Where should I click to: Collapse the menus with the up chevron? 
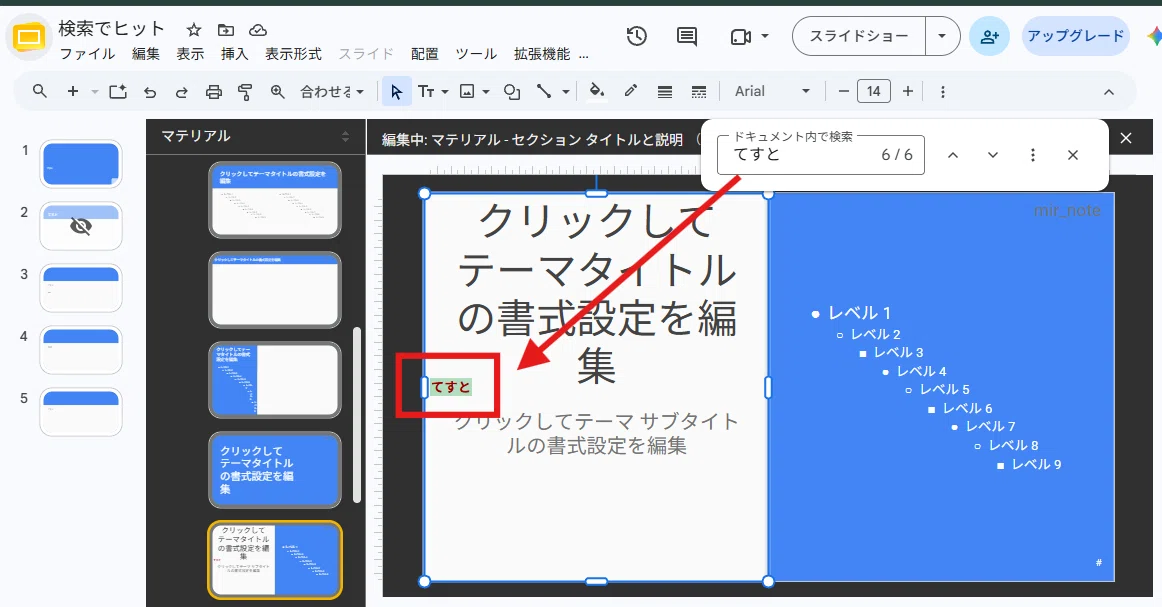[x=1109, y=92]
